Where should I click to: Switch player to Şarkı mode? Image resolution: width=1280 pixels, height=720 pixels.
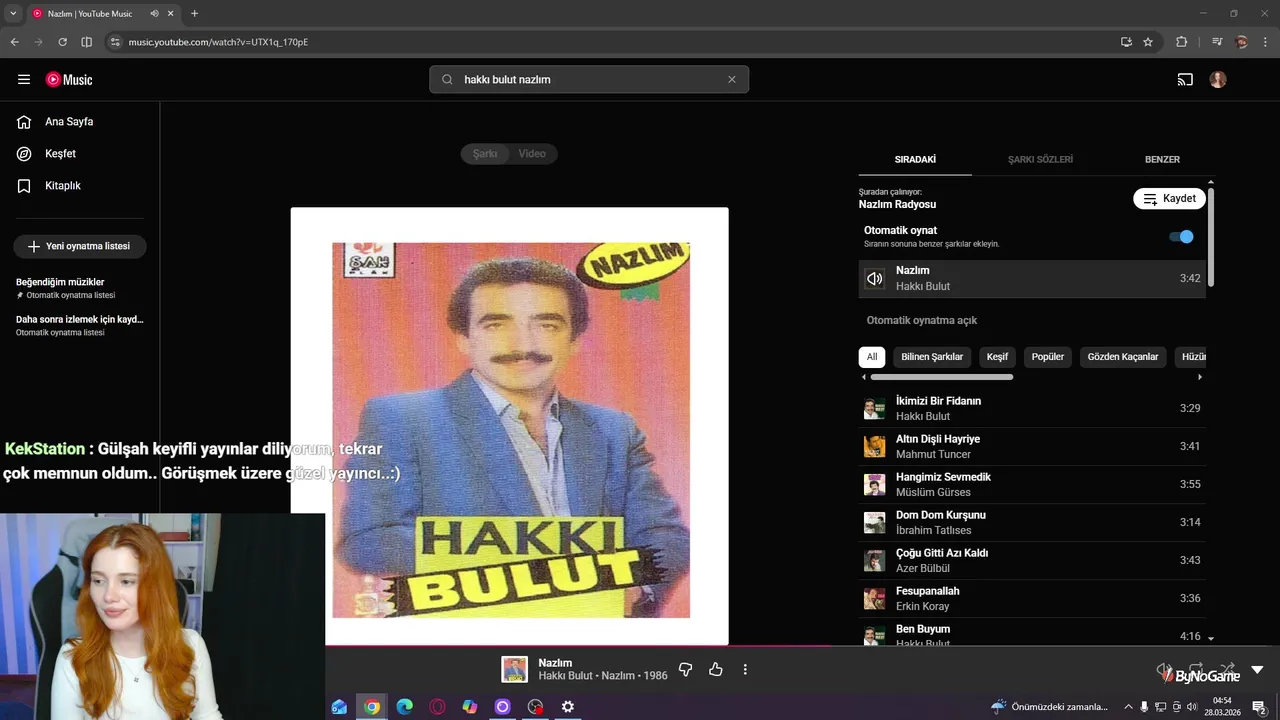485,154
